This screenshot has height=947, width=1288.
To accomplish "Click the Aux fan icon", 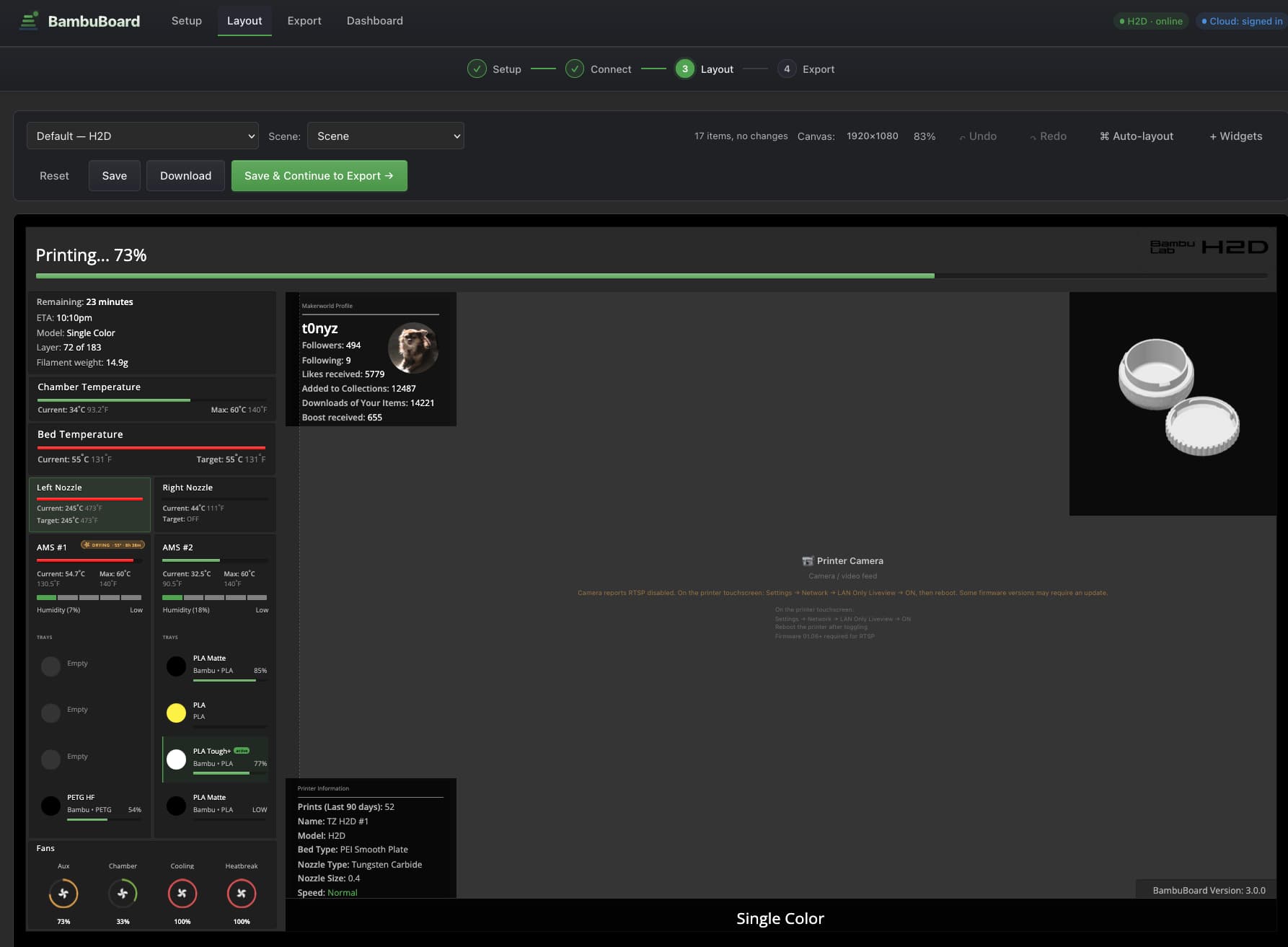I will tap(63, 894).
